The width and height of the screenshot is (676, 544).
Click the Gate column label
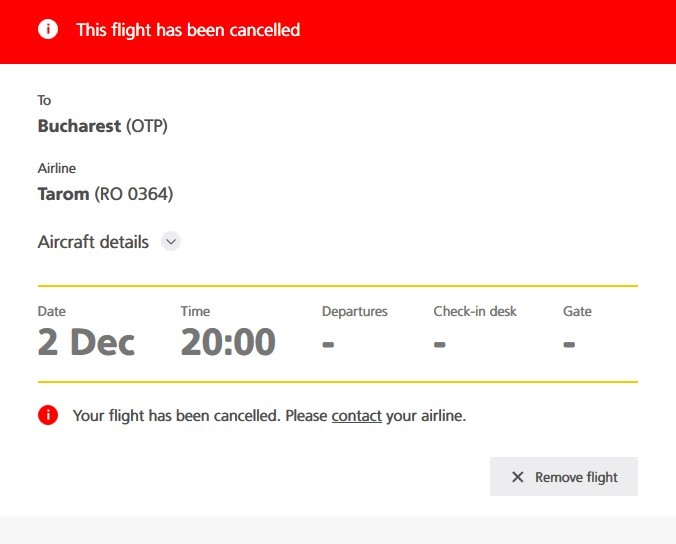(x=577, y=311)
